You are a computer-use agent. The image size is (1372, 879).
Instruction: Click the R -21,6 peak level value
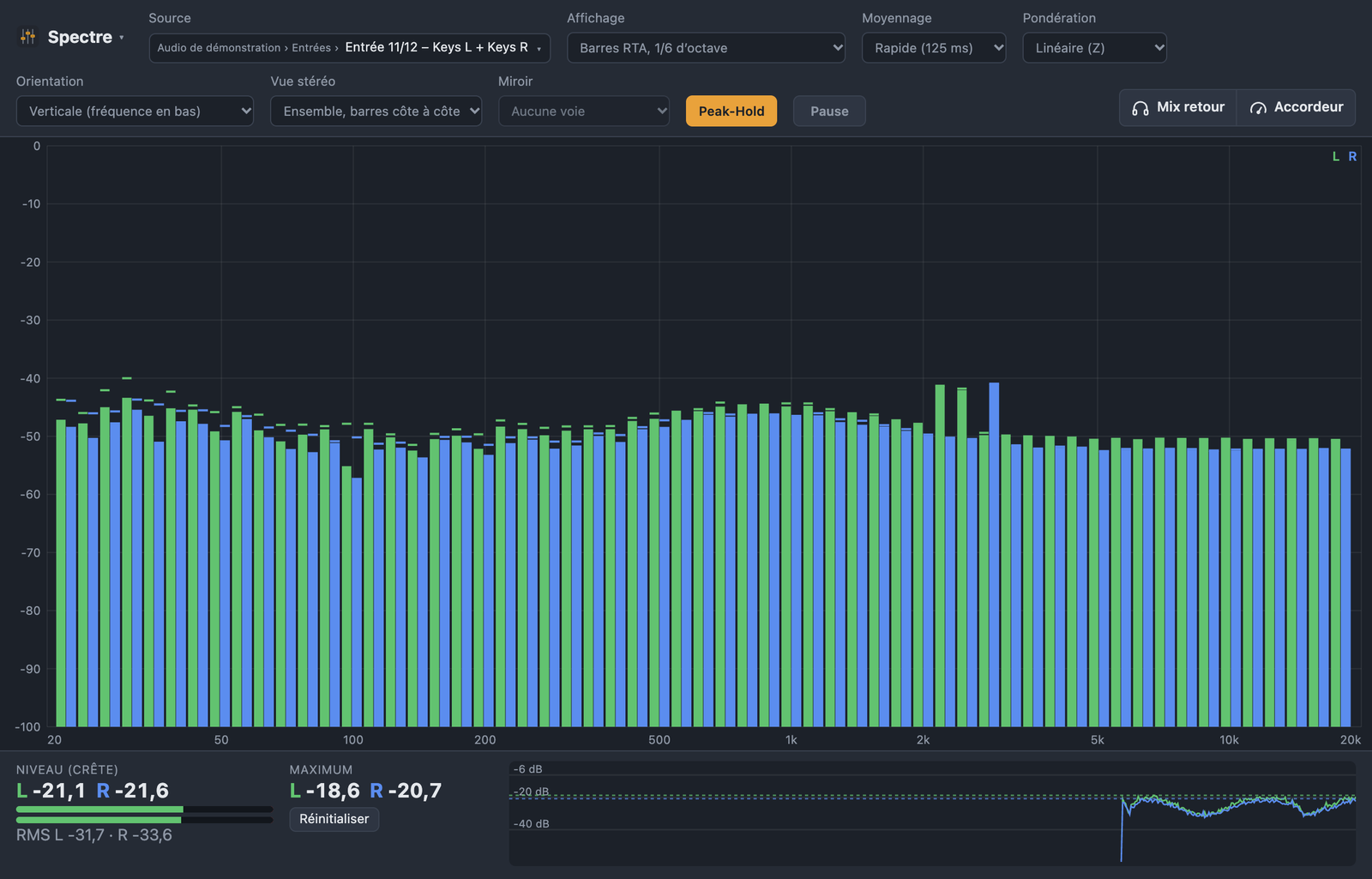tap(133, 791)
